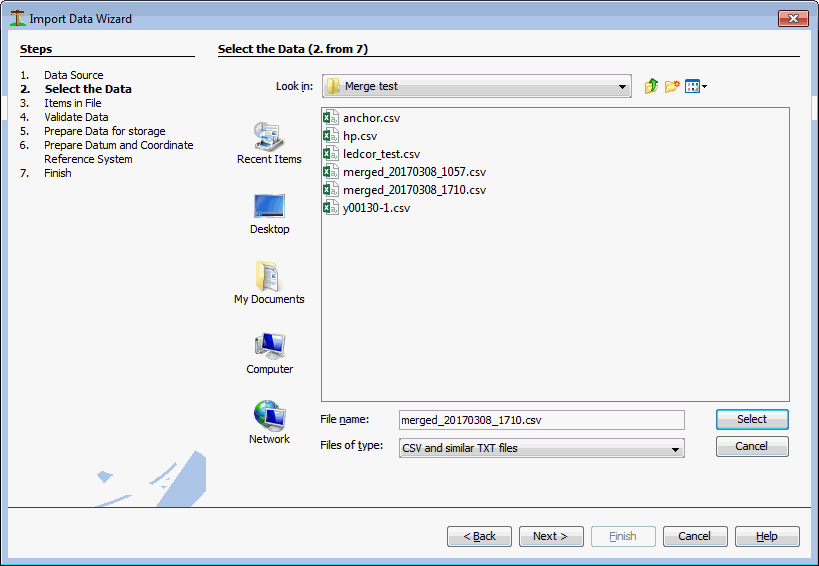
Task: Click the ledcor_test.csv file icon
Action: coord(331,154)
